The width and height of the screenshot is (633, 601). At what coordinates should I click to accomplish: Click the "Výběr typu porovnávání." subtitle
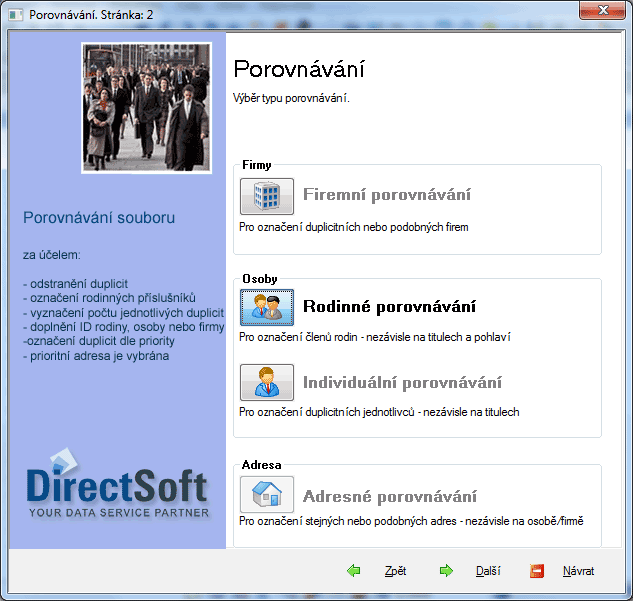(x=291, y=98)
